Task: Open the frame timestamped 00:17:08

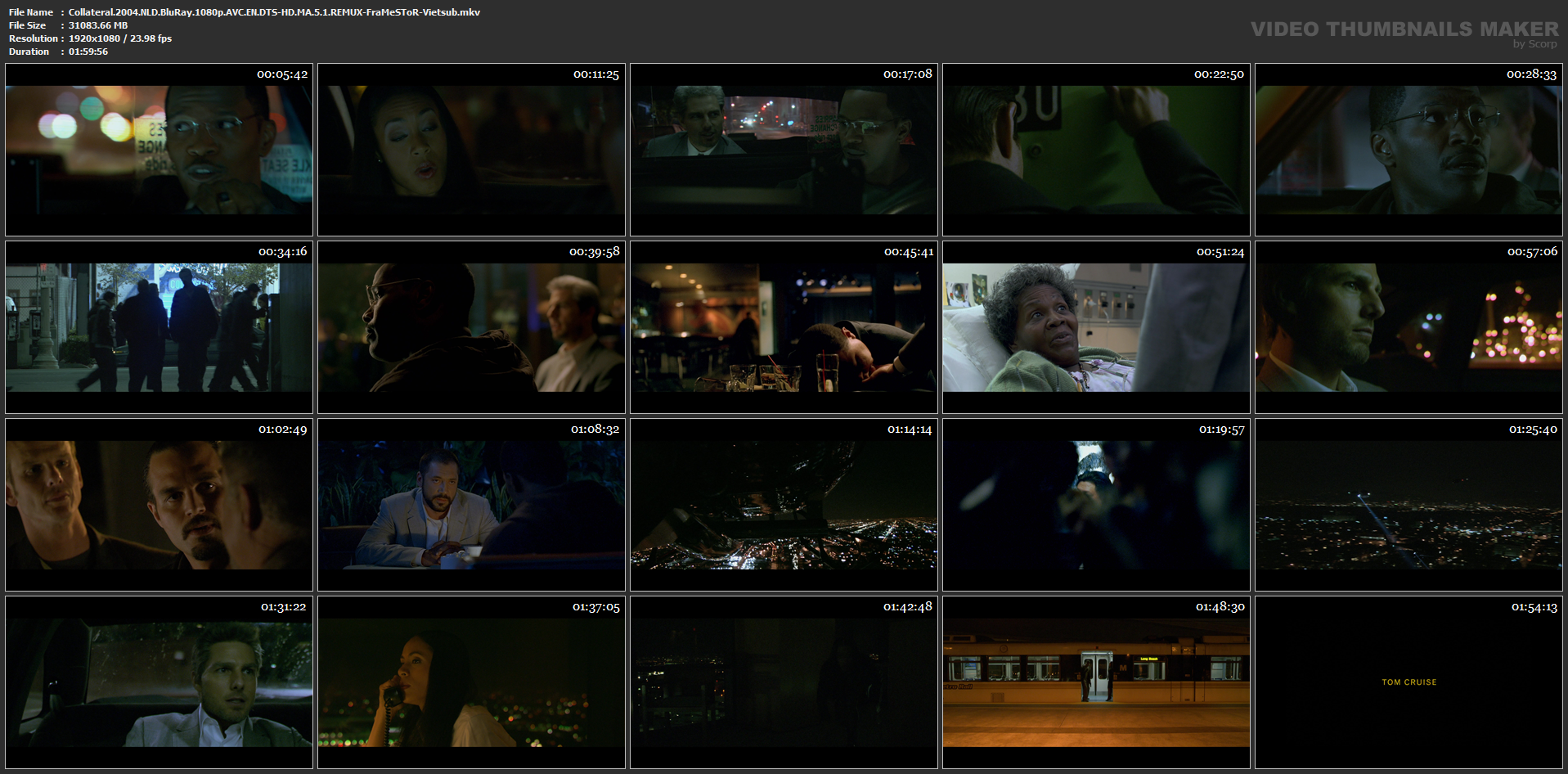Action: (784, 150)
